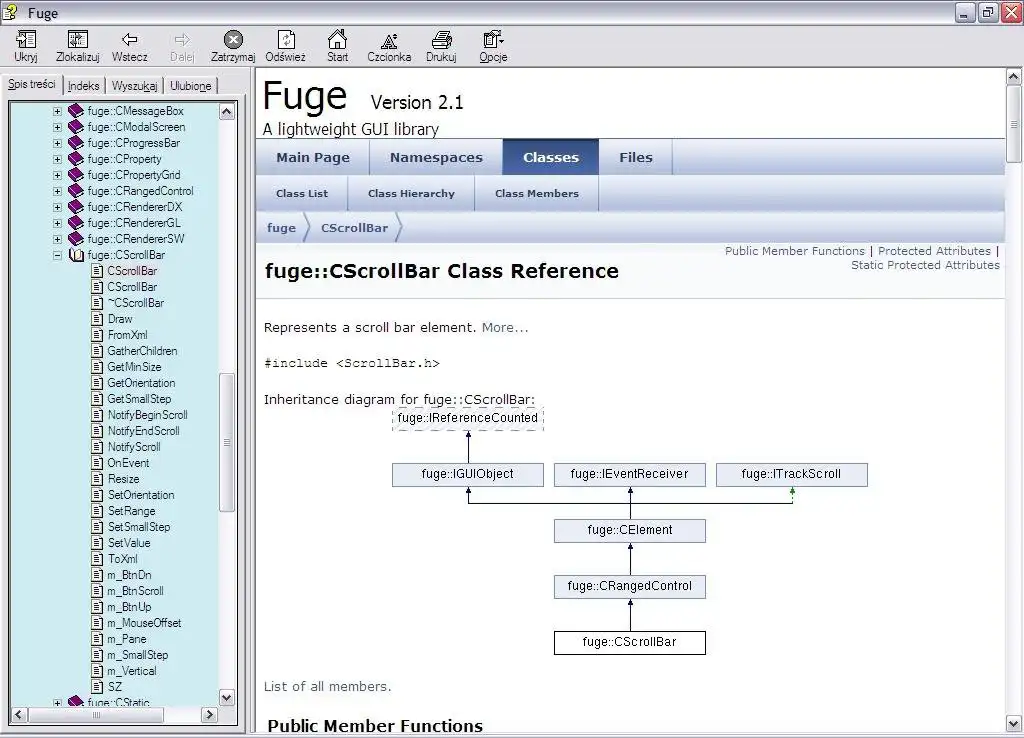Go to the start page with the Start house icon
Image resolution: width=1024 pixels, height=738 pixels.
[x=337, y=39]
